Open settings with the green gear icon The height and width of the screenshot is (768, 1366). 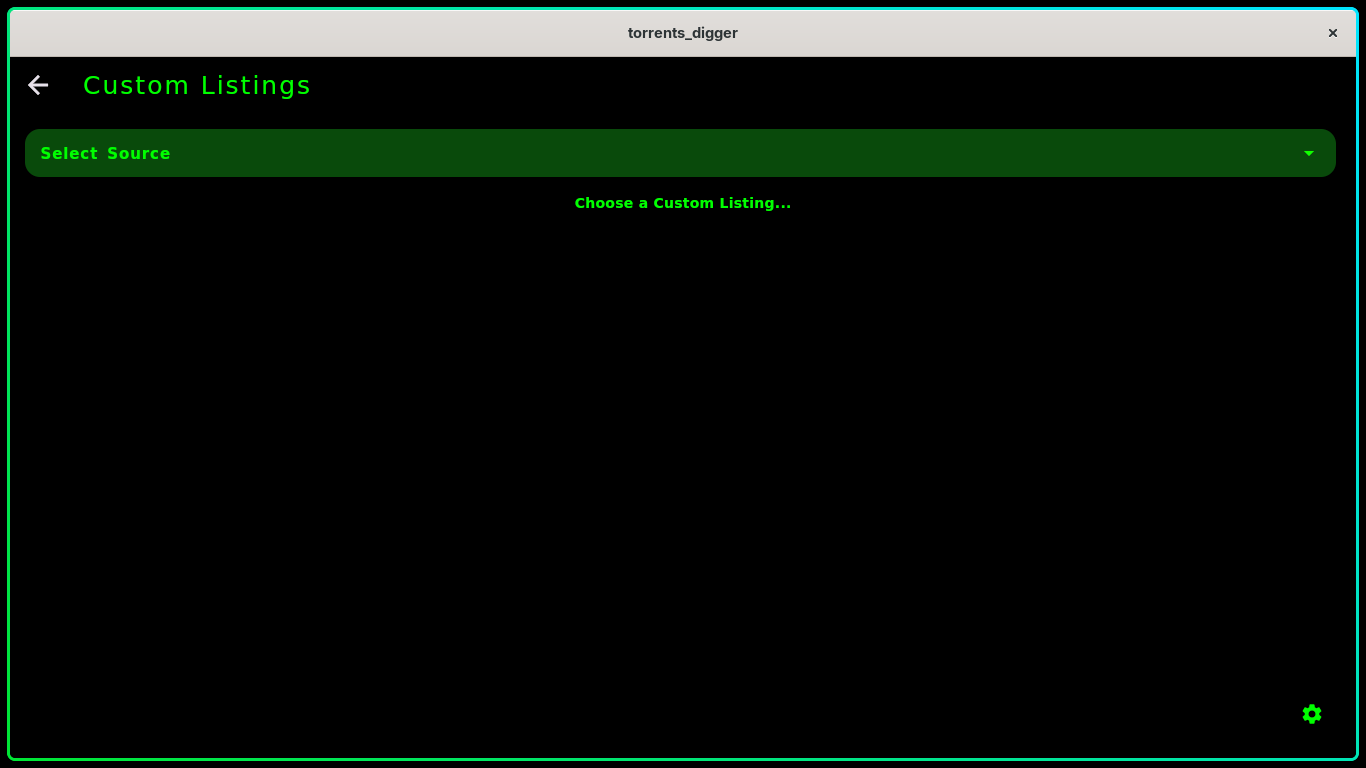[x=1312, y=714]
